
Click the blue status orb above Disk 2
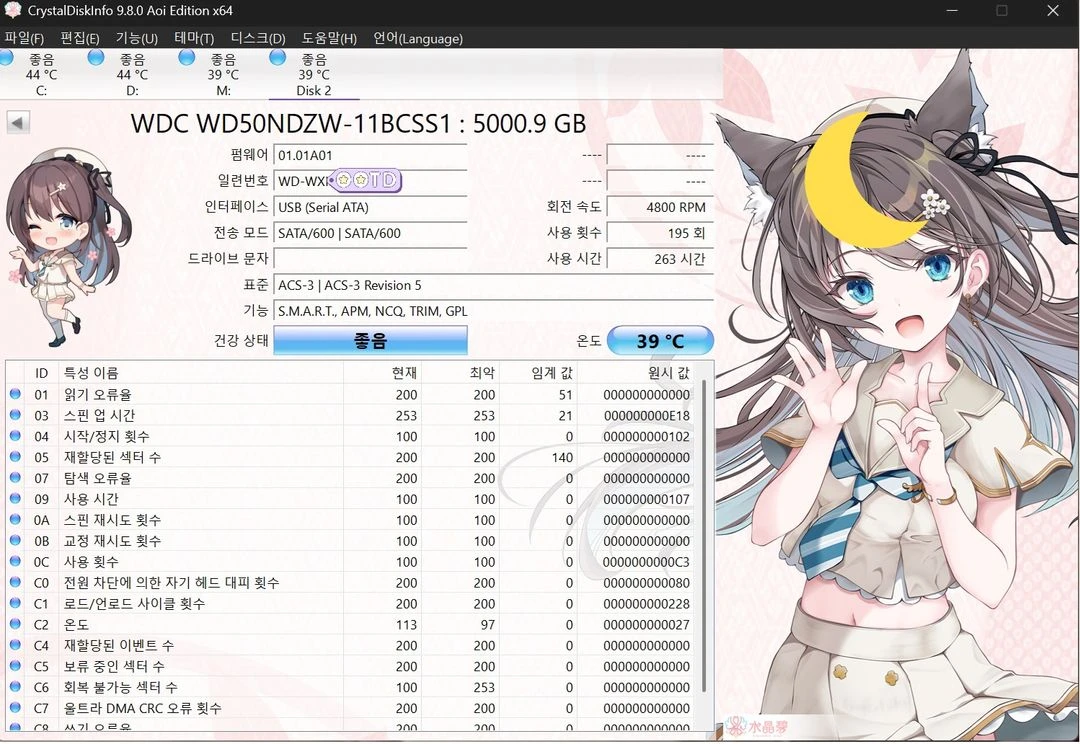click(278, 57)
